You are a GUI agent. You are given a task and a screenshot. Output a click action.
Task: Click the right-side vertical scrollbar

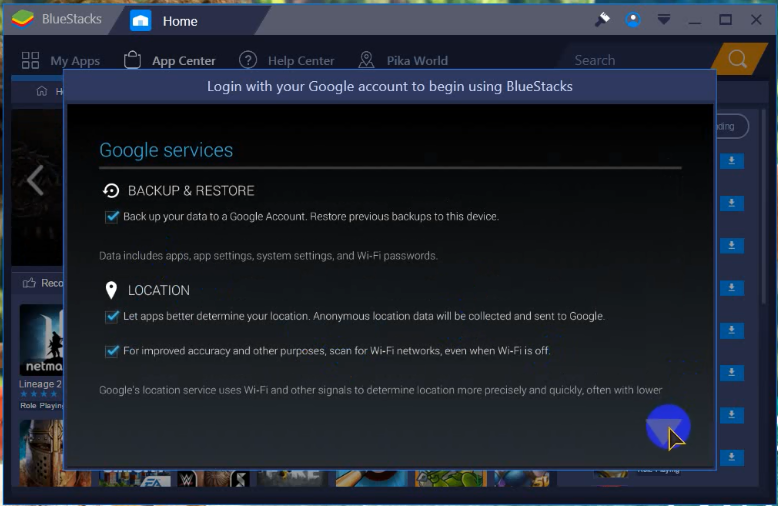[x=764, y=206]
